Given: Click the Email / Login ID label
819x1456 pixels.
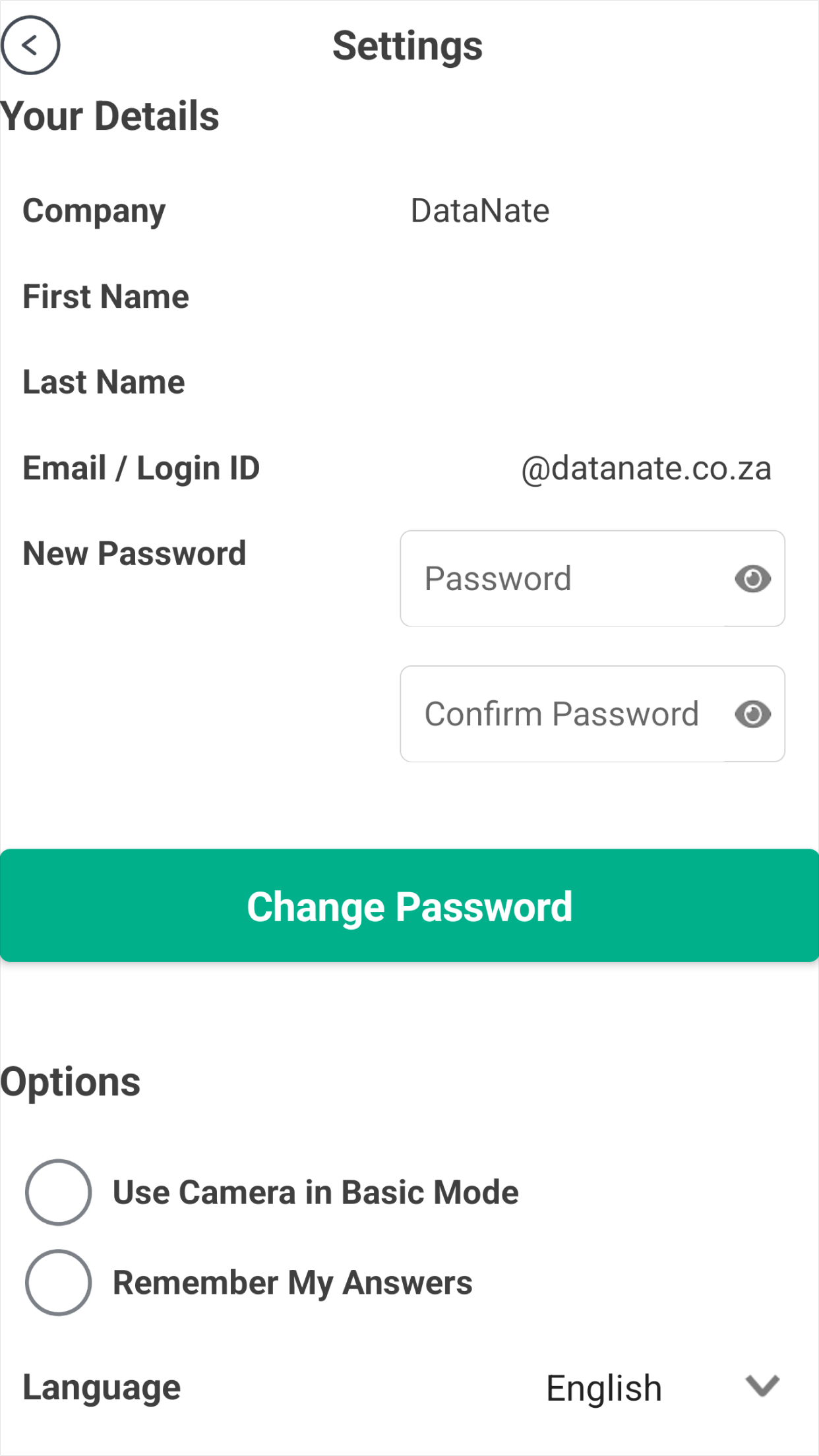Looking at the screenshot, I should coord(141,469).
